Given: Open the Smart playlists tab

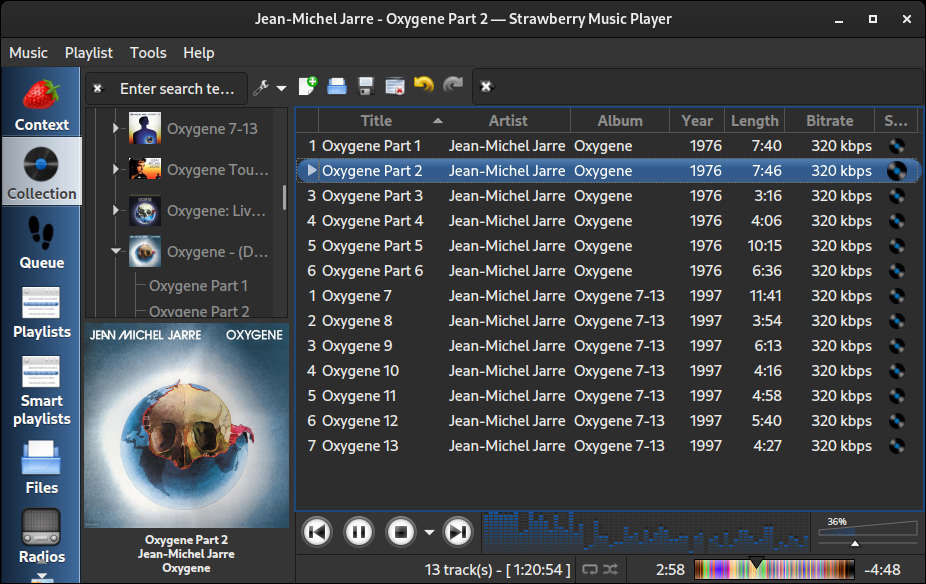Looking at the screenshot, I should pyautogui.click(x=41, y=390).
